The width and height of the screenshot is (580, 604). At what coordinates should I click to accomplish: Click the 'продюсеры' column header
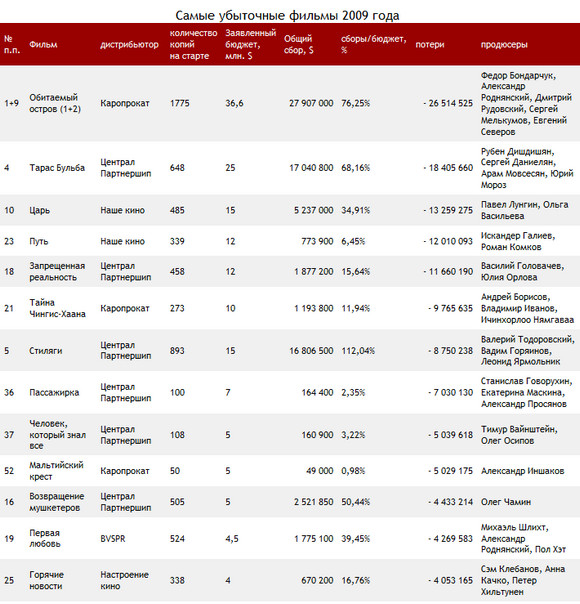[x=504, y=45]
